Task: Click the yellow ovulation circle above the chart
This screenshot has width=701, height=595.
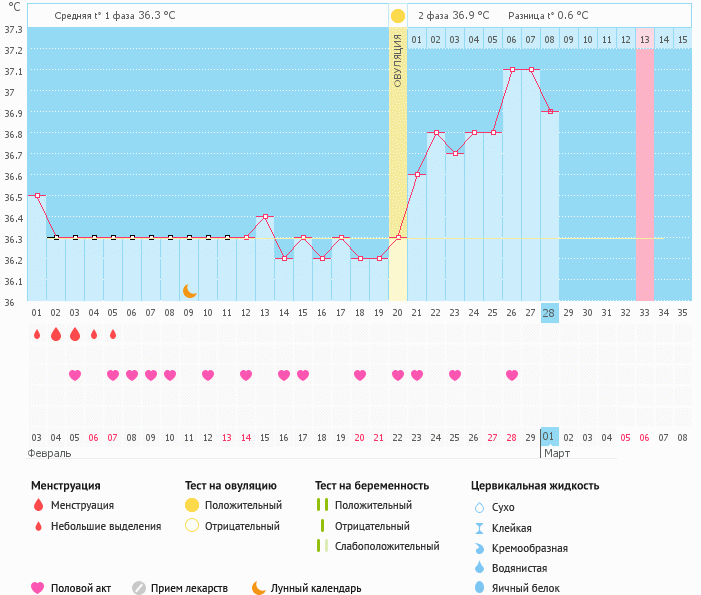Action: click(x=398, y=16)
